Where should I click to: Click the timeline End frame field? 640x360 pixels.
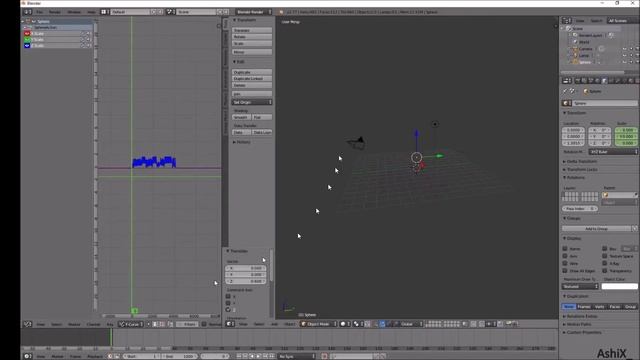(179, 356)
